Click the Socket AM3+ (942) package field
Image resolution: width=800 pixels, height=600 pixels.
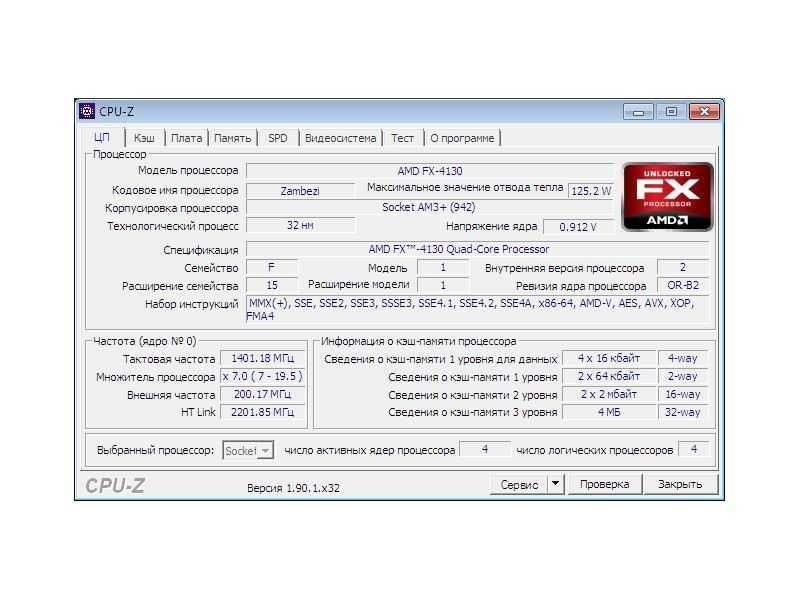point(430,207)
